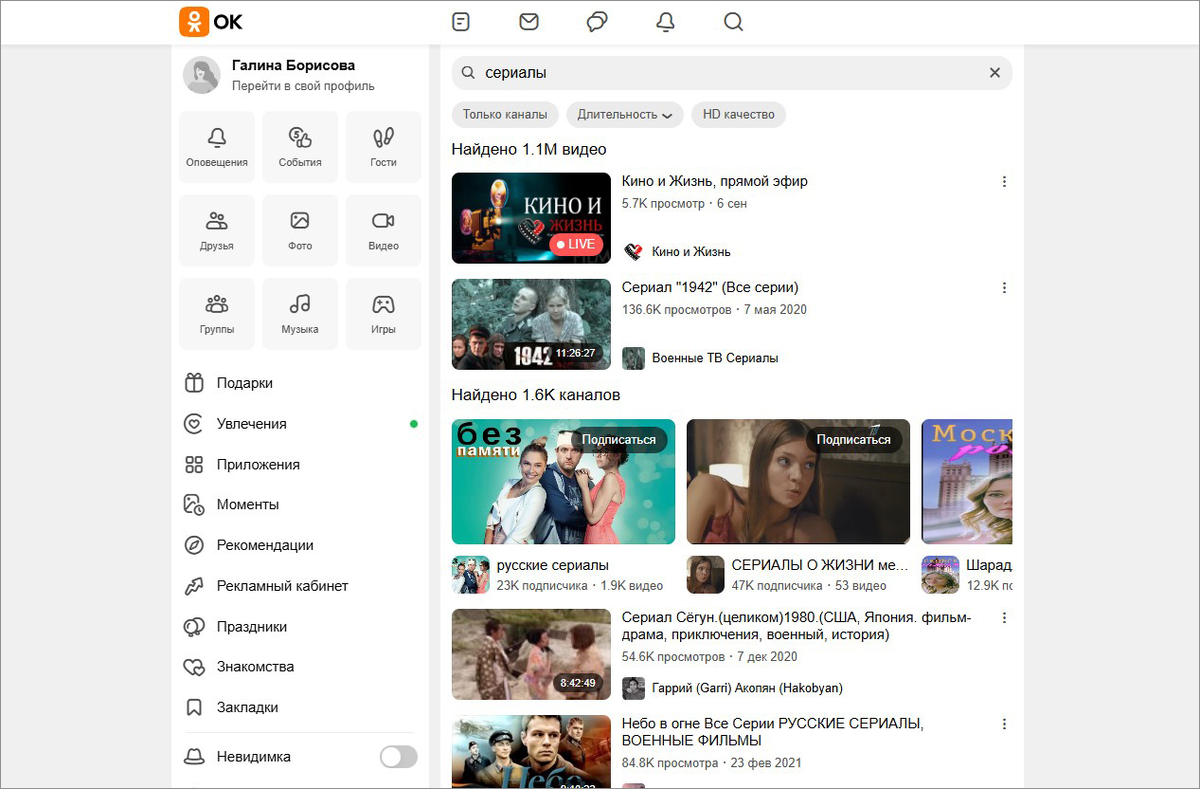
Task: Open Сериал "1942" (Все серии) title
Action: click(710, 288)
